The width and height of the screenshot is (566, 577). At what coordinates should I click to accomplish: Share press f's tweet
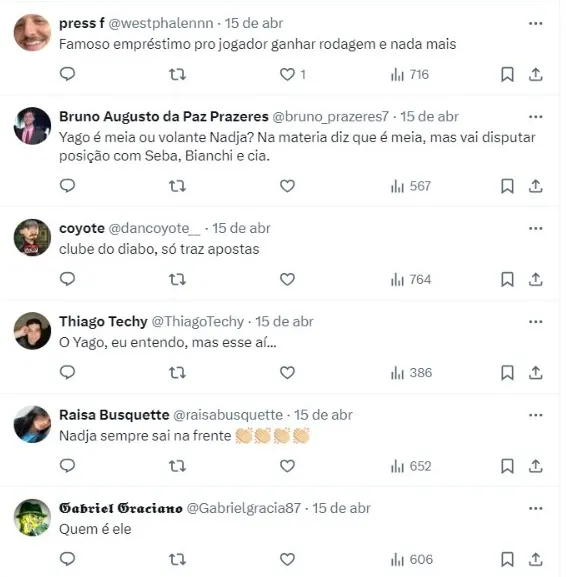click(x=535, y=75)
